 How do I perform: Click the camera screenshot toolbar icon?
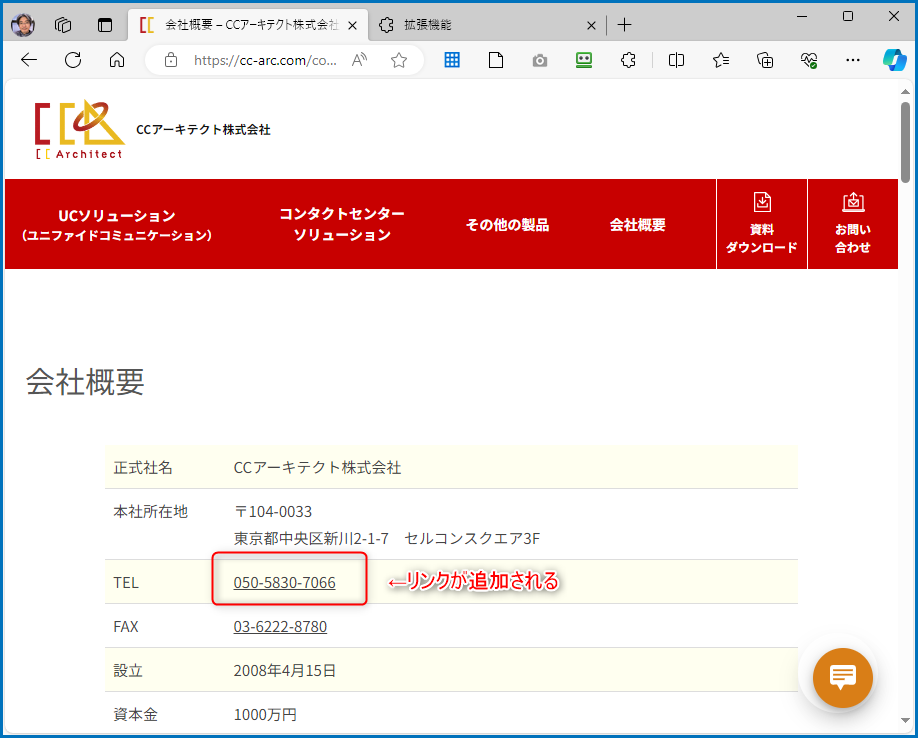click(x=540, y=60)
